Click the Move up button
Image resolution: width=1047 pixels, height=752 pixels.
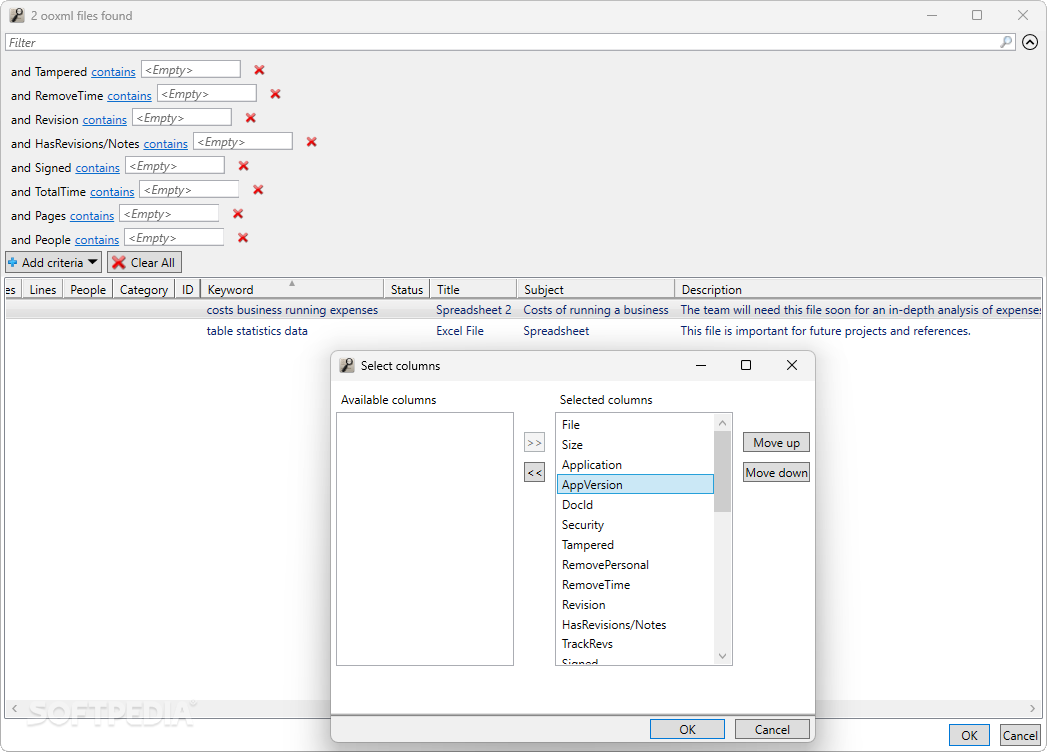coord(776,442)
